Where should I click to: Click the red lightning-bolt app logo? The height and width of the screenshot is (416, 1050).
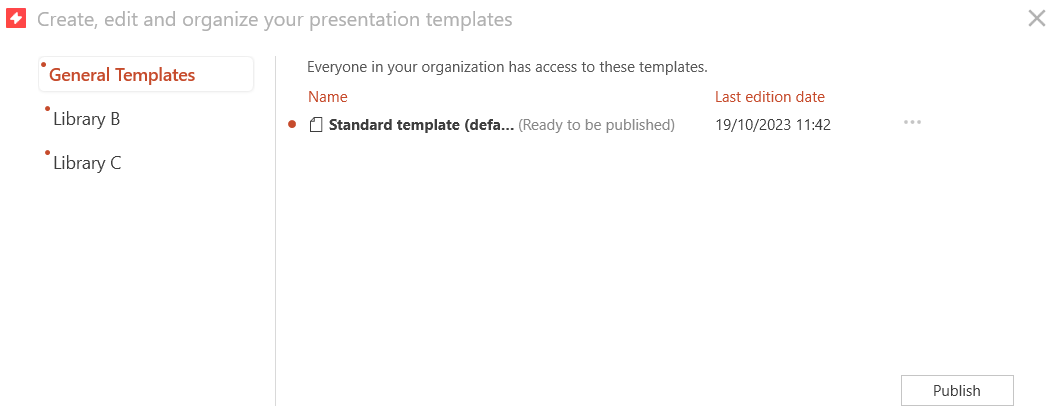pos(15,19)
